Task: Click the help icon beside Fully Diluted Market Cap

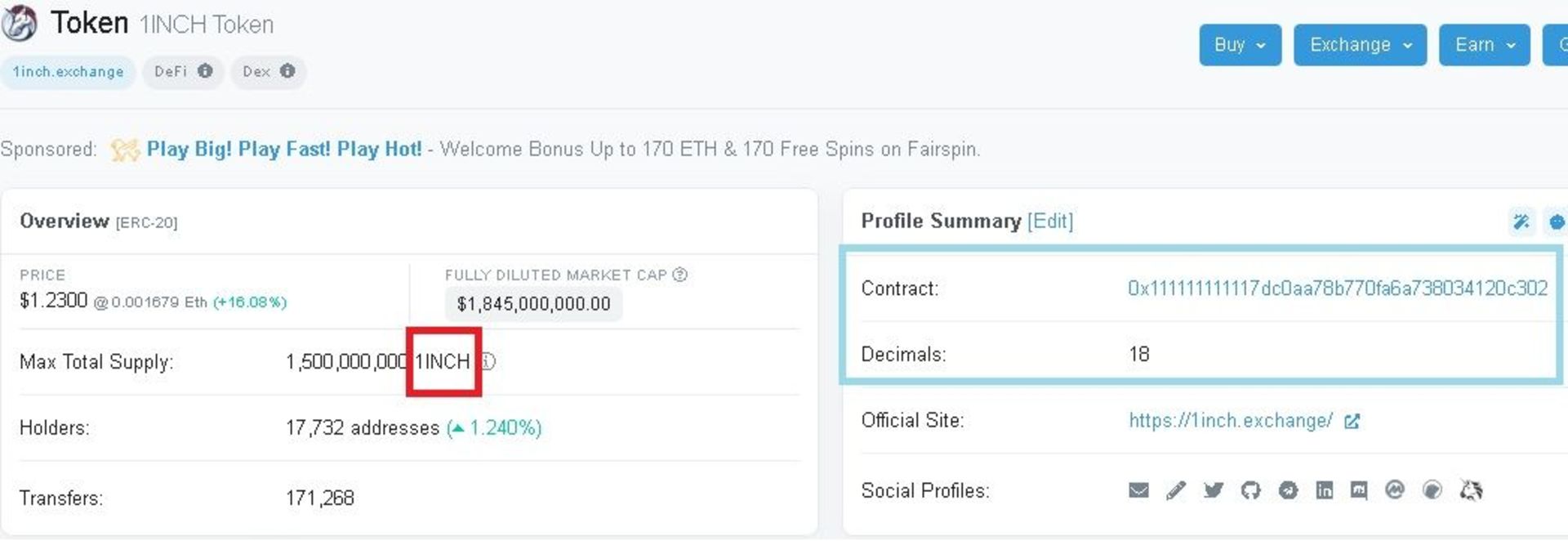Action: tap(679, 275)
